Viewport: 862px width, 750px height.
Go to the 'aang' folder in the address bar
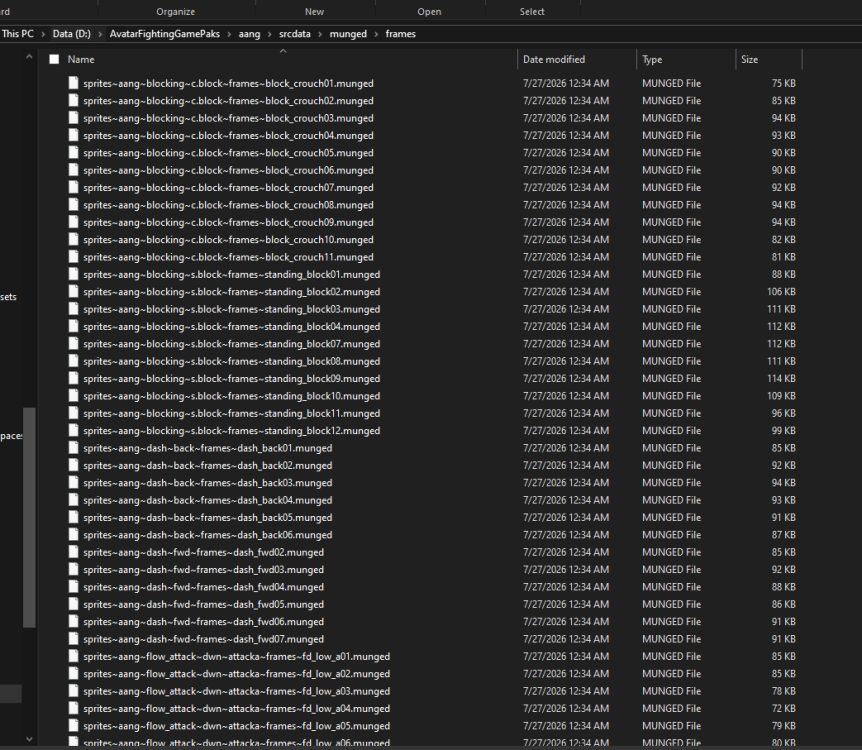pos(249,34)
